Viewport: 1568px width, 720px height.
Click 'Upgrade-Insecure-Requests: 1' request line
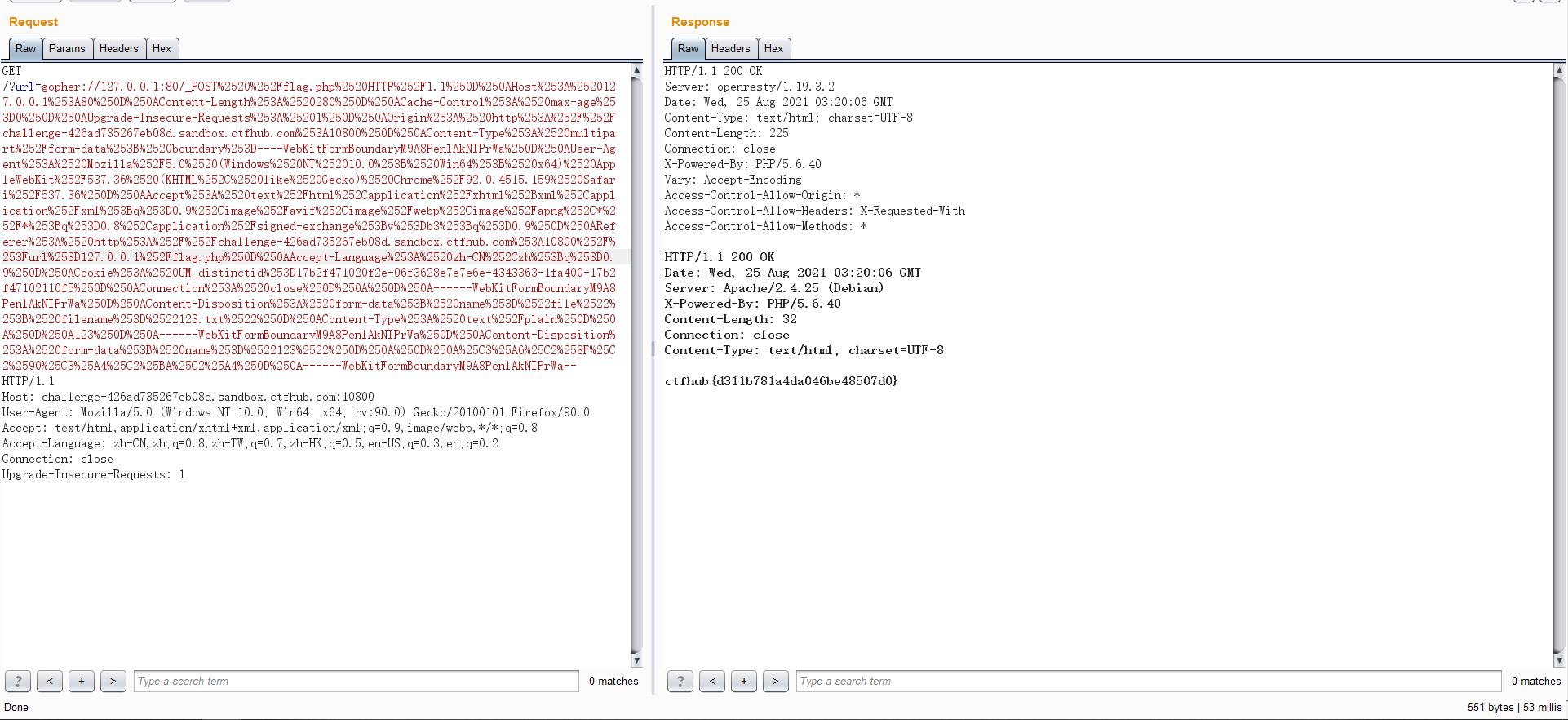[94, 474]
